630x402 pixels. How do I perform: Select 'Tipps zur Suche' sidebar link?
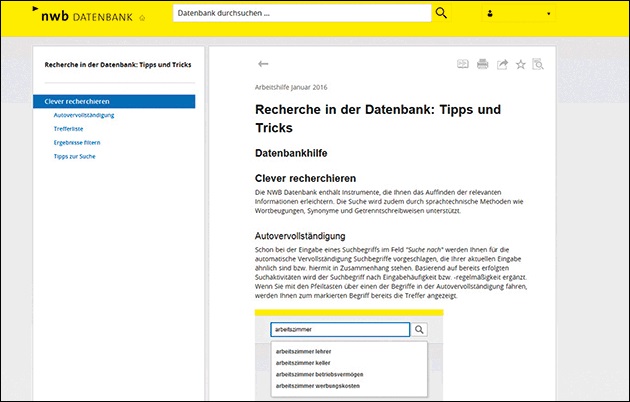pos(75,157)
